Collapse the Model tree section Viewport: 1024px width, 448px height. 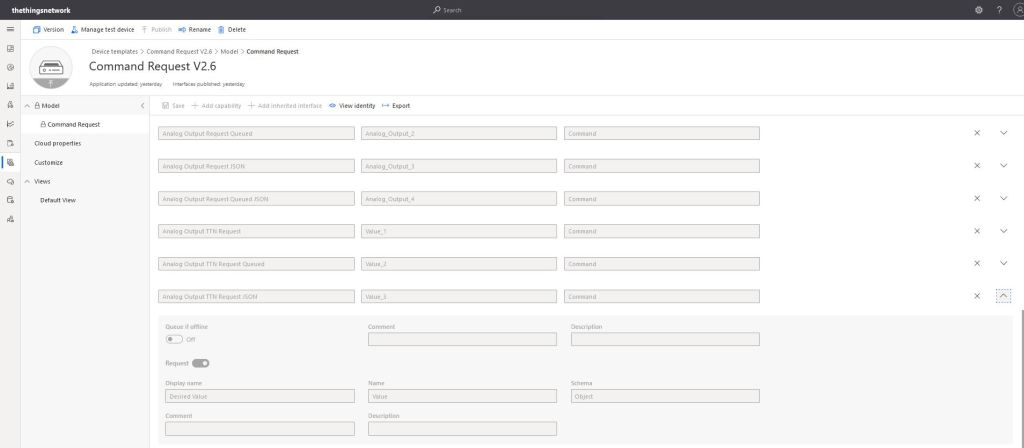click(27, 105)
